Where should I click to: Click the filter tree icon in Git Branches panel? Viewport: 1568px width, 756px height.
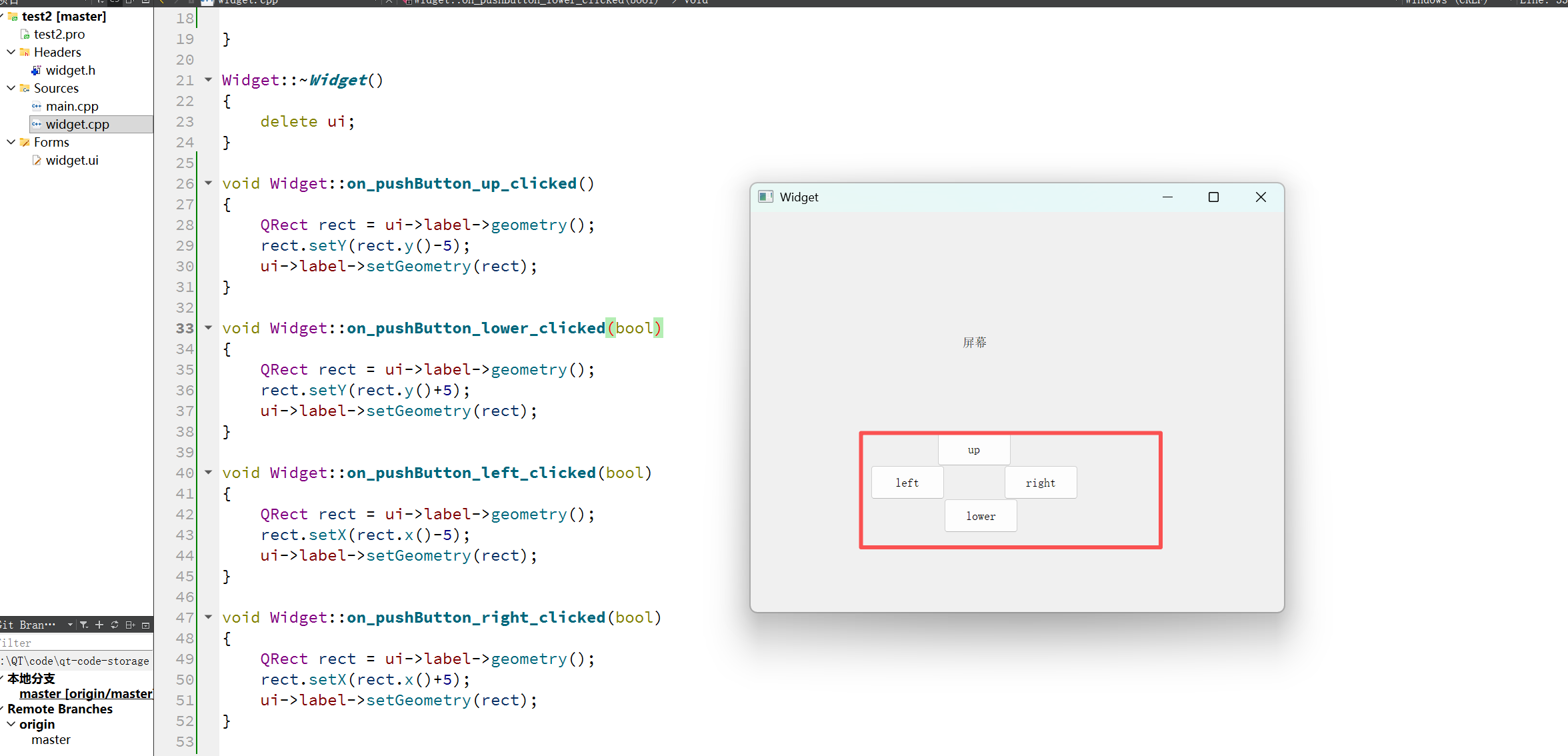coord(83,625)
